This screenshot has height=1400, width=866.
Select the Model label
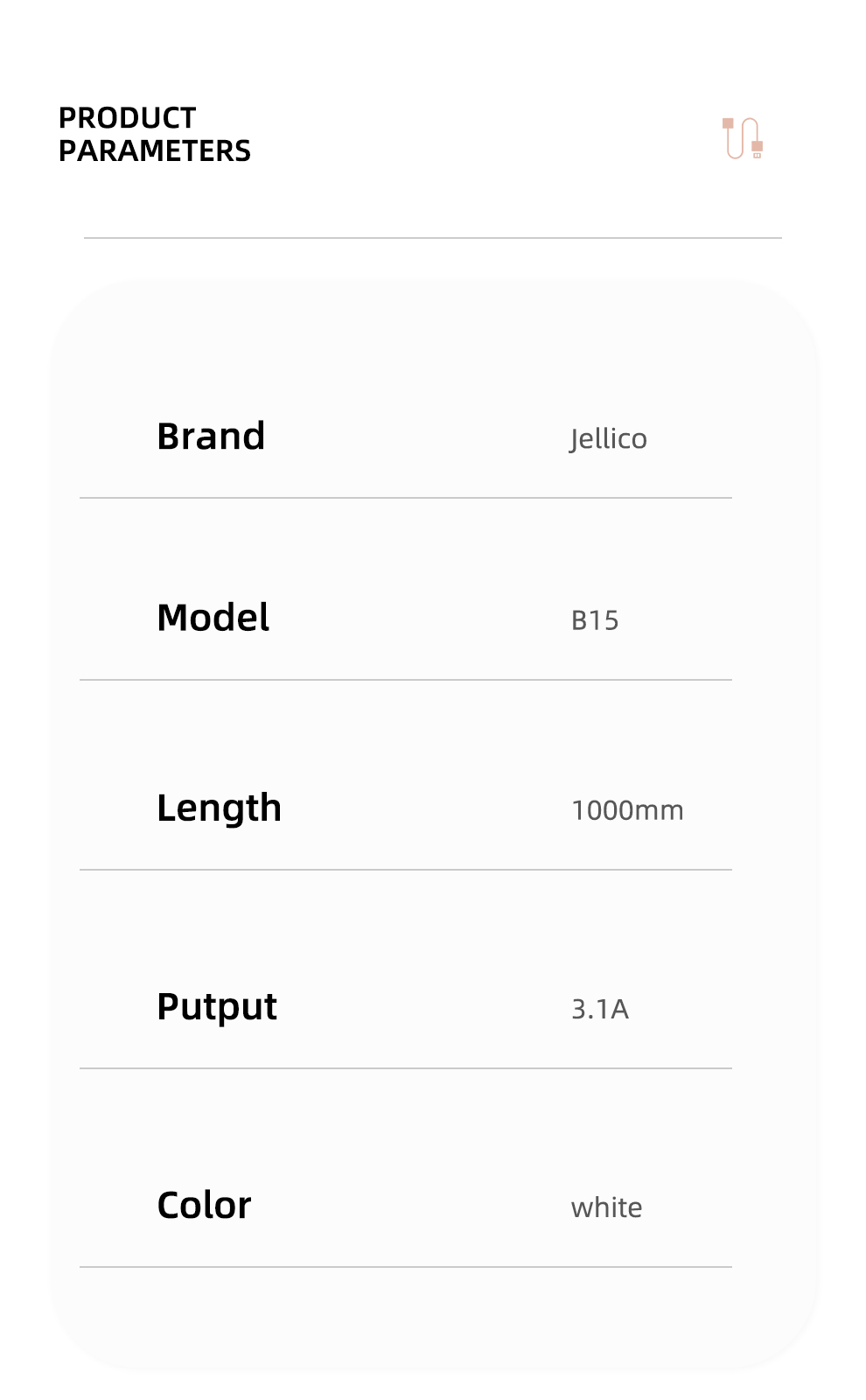point(213,618)
